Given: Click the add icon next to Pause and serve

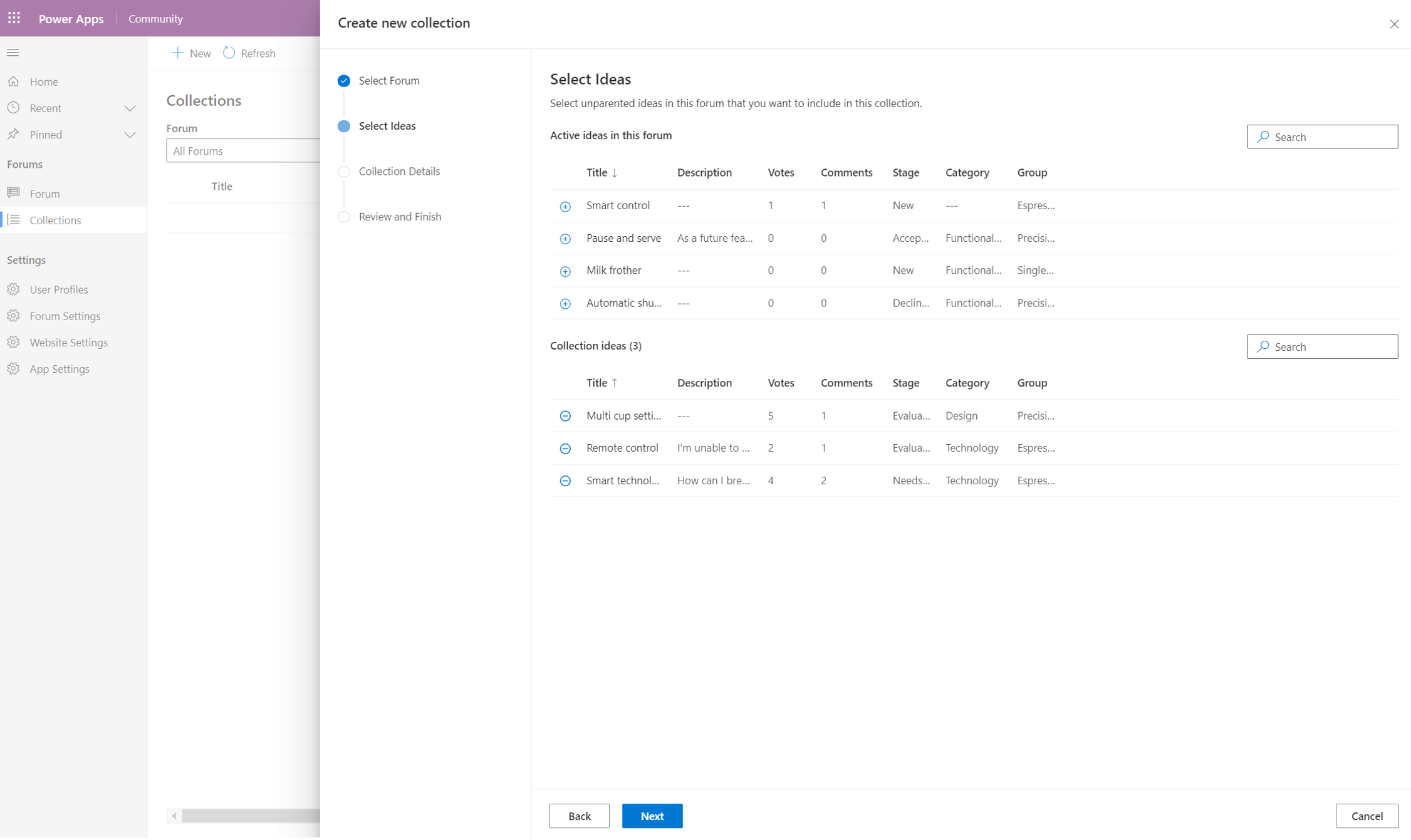Looking at the screenshot, I should [565, 238].
